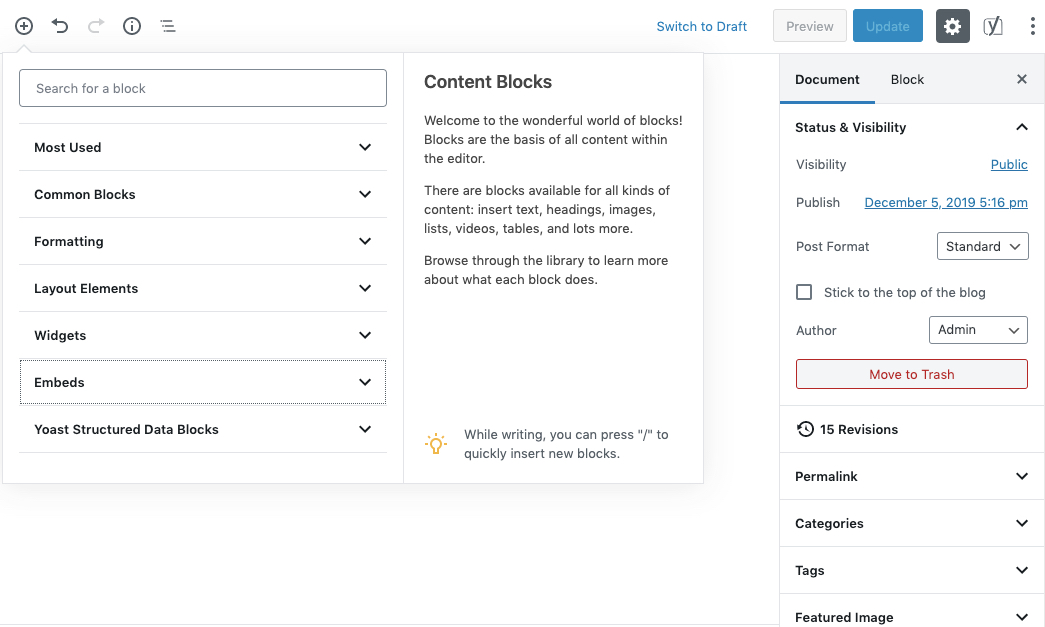The image size is (1045, 627).
Task: Change the publish date December 5, 2019
Action: [x=946, y=202]
